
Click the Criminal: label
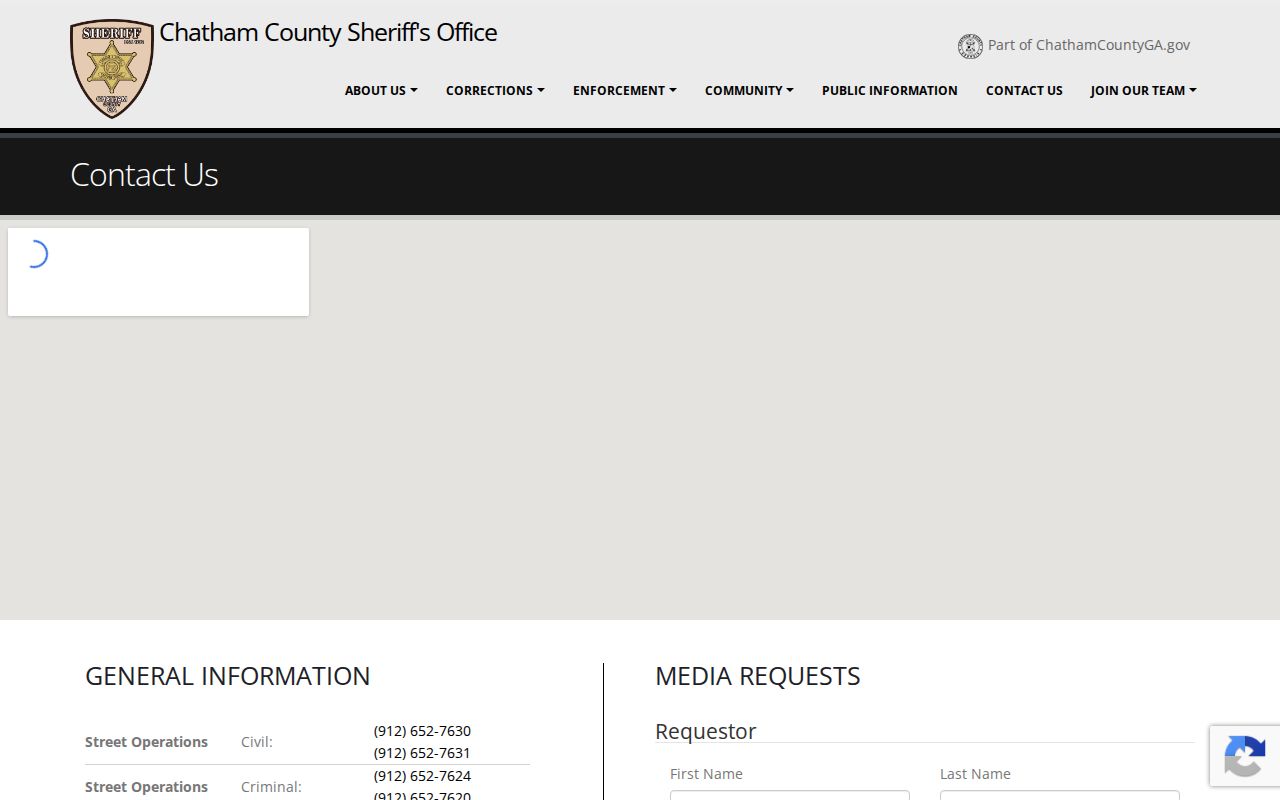pos(271,787)
